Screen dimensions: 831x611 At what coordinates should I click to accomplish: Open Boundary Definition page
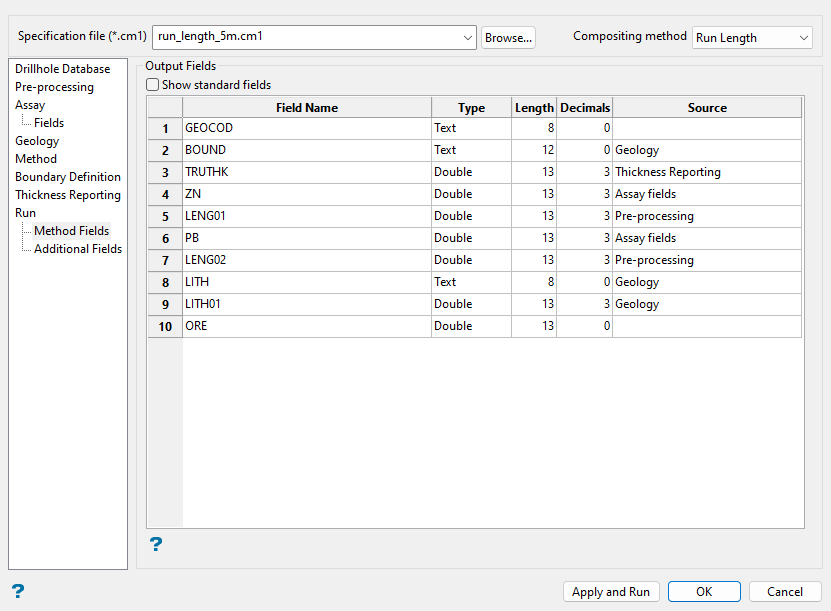[68, 177]
